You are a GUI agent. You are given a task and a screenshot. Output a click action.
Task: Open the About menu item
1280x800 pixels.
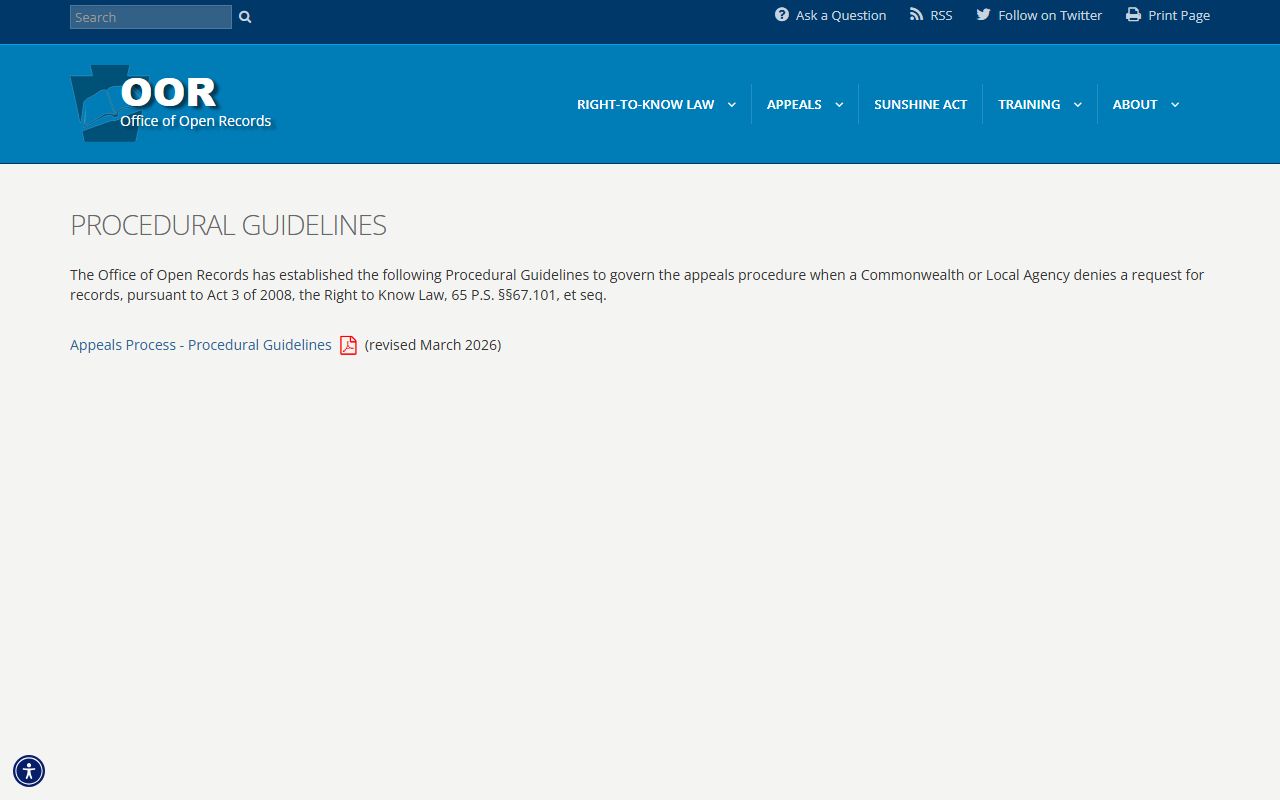tap(1135, 105)
